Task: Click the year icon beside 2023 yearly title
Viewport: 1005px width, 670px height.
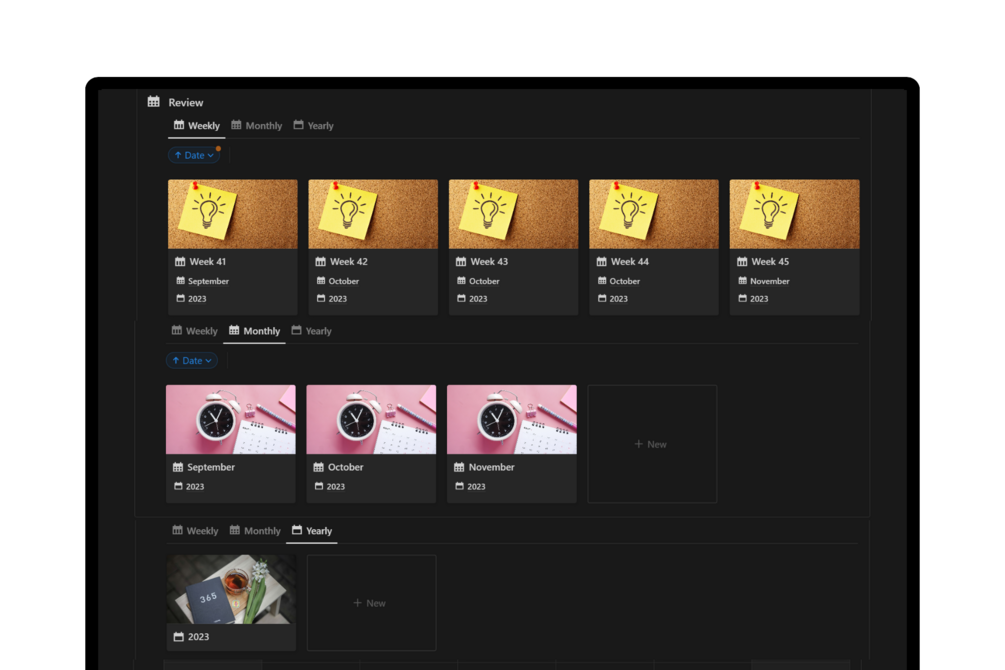Action: click(x=179, y=637)
